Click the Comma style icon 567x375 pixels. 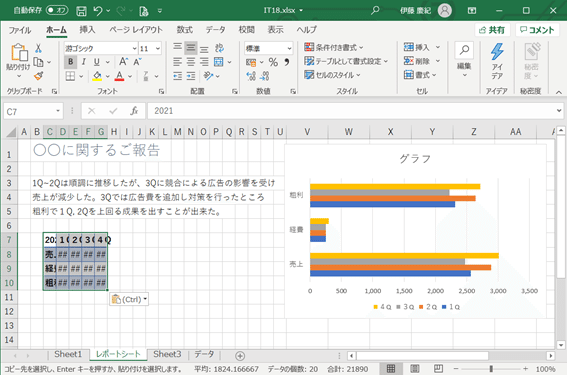(x=287, y=62)
